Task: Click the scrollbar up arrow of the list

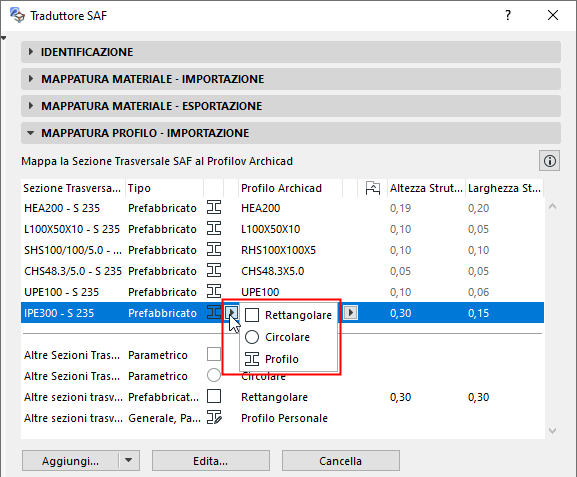Action: point(552,206)
